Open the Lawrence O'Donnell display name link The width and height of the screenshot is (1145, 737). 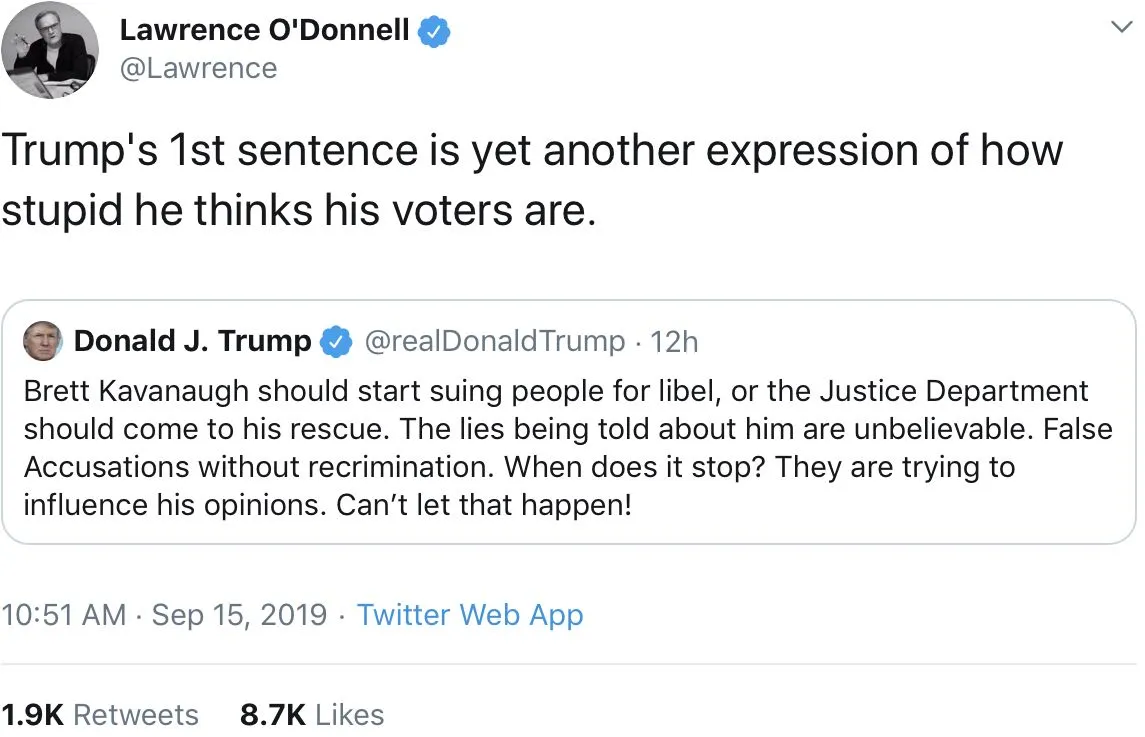[x=264, y=31]
